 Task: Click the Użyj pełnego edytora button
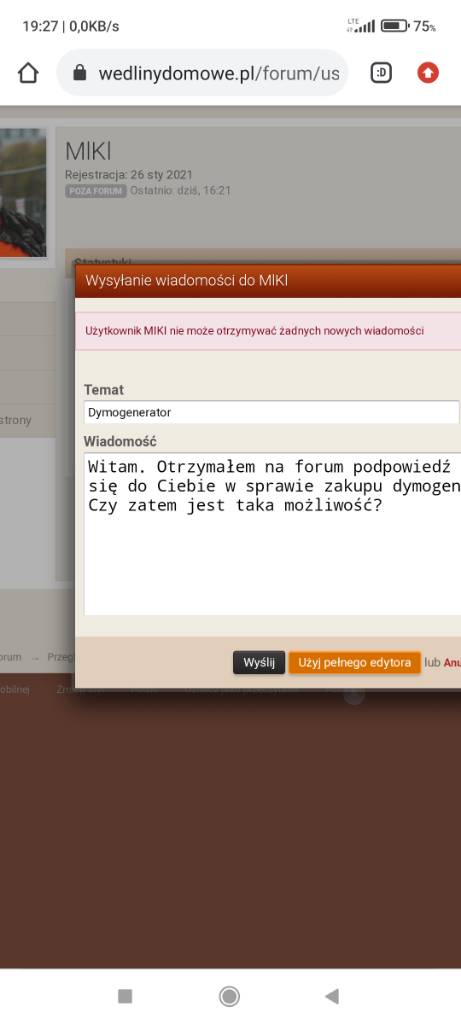pyautogui.click(x=355, y=662)
